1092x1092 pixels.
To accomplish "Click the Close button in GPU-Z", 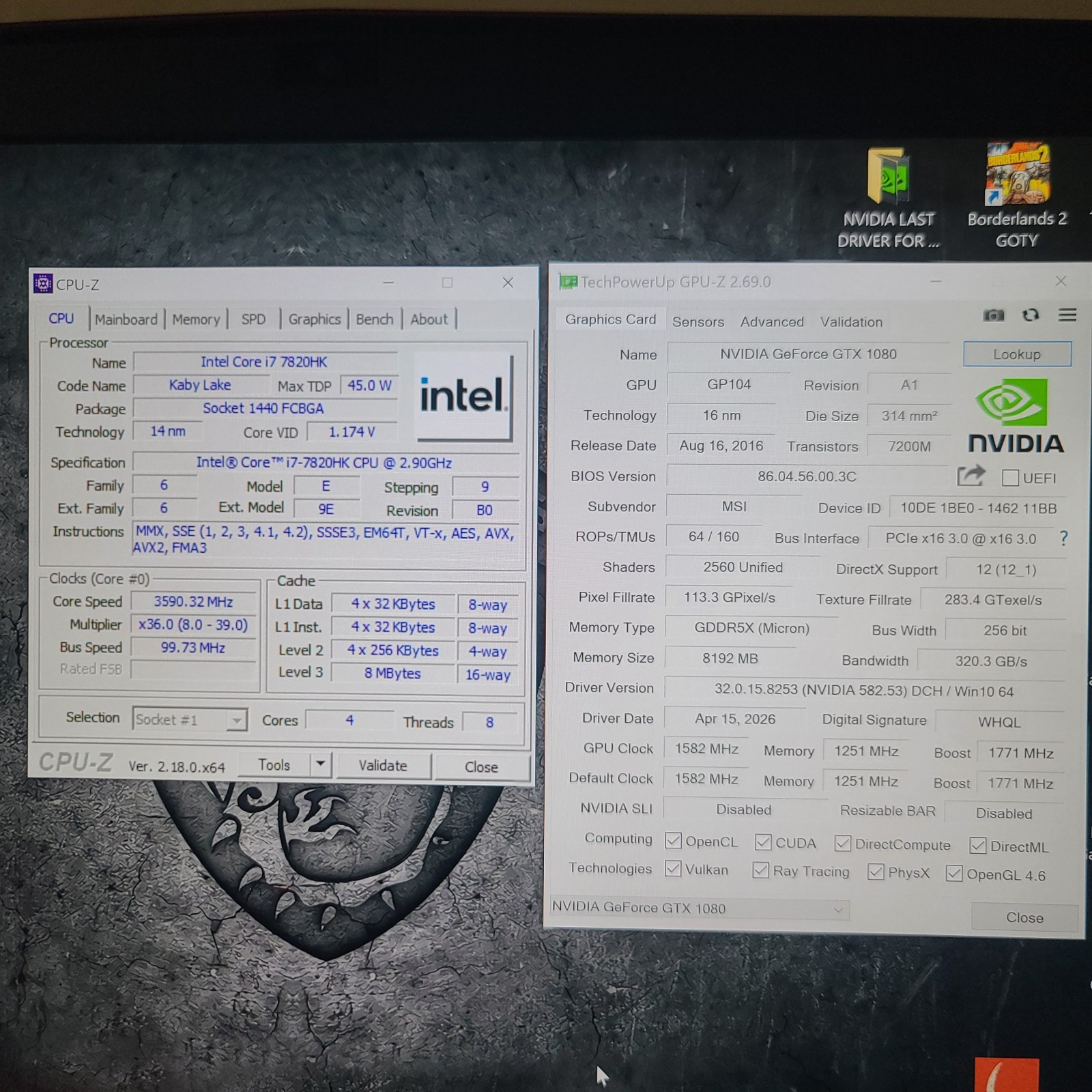I will point(1024,917).
